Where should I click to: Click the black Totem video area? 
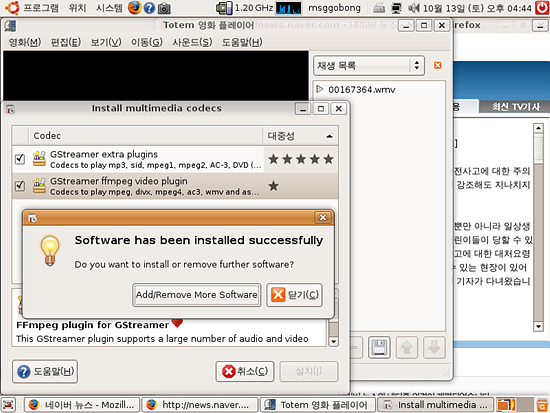coord(156,75)
